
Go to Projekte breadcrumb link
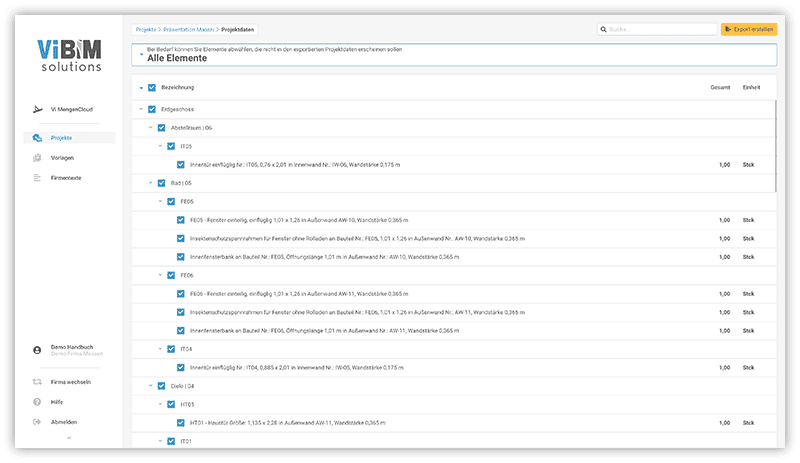(x=146, y=30)
